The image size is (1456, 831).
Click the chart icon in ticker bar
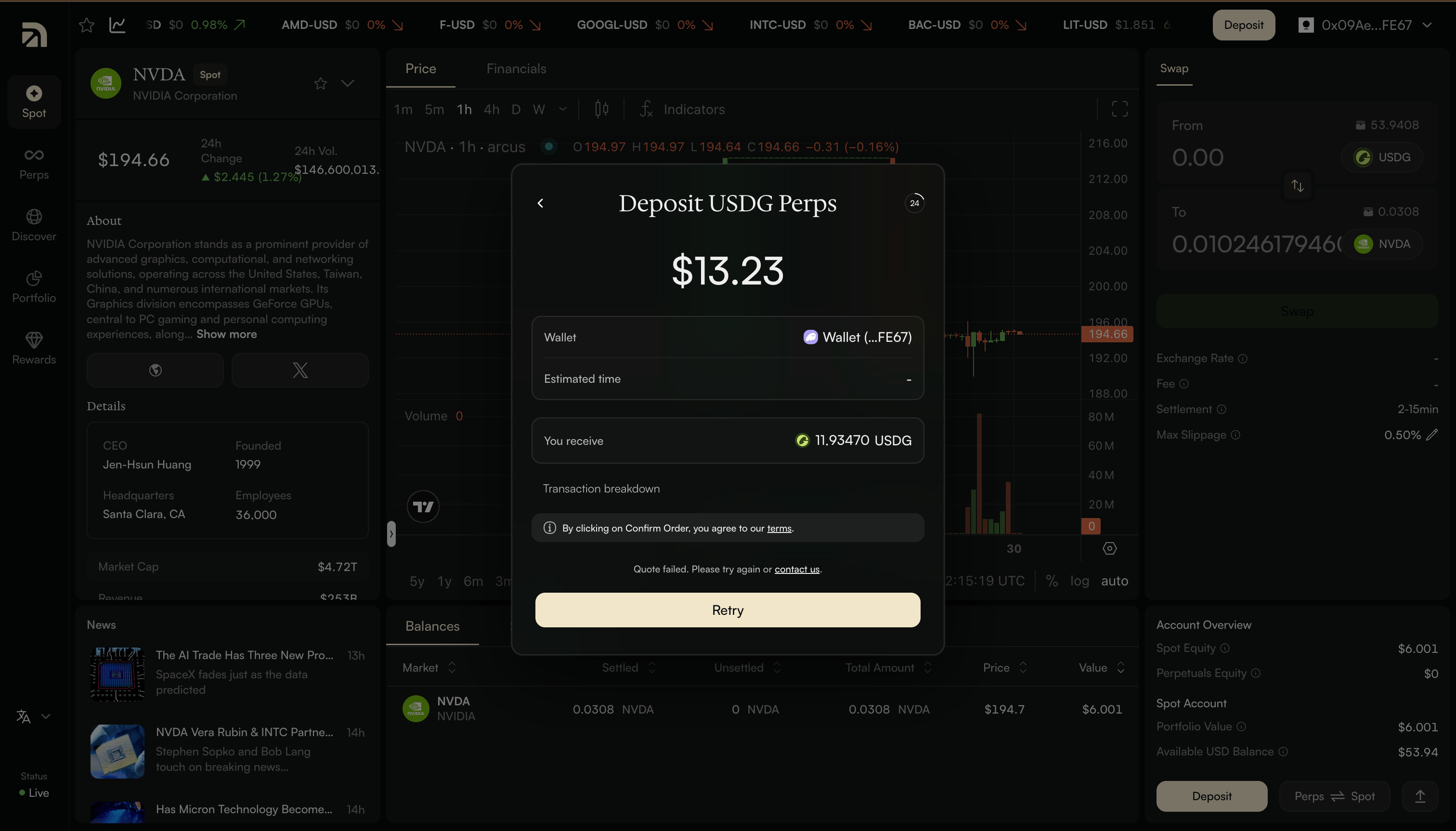point(117,25)
